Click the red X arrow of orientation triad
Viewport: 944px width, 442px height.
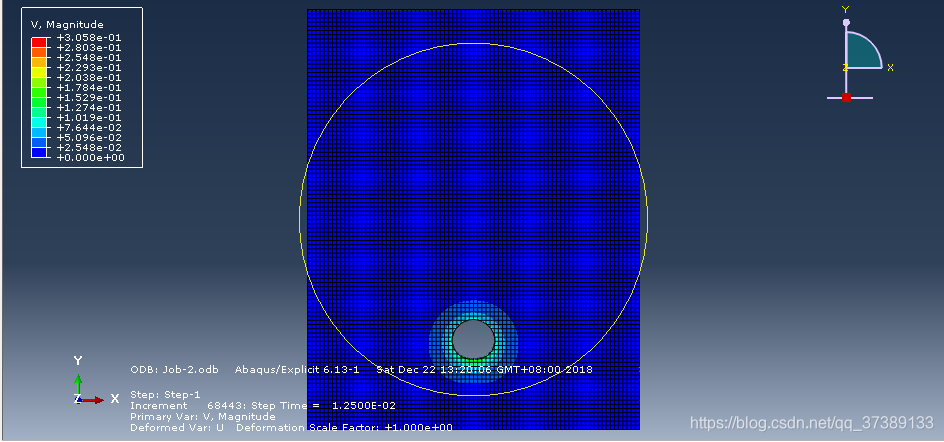click(x=93, y=400)
